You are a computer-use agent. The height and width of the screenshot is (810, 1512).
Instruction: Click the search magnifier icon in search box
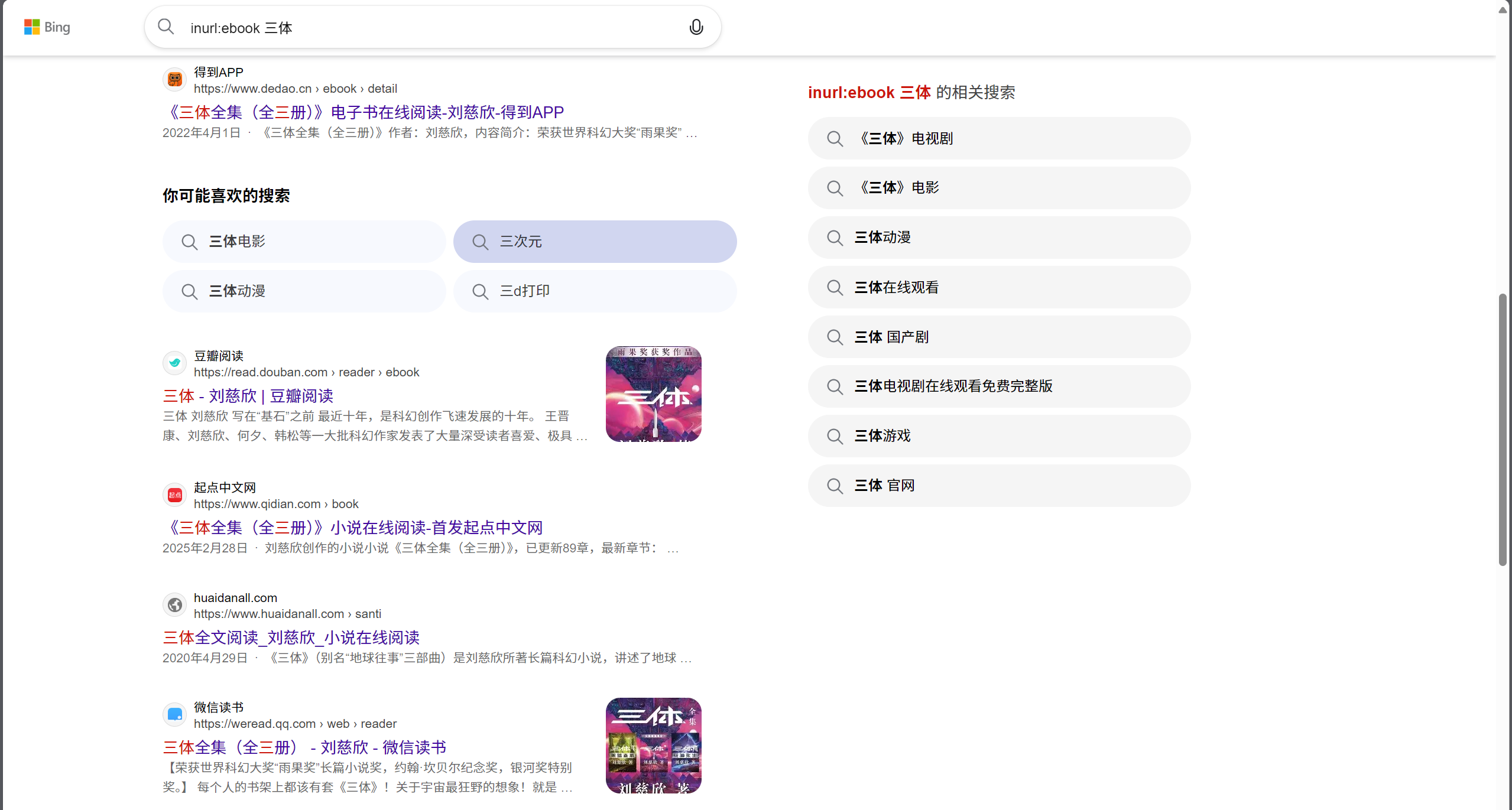pos(166,27)
